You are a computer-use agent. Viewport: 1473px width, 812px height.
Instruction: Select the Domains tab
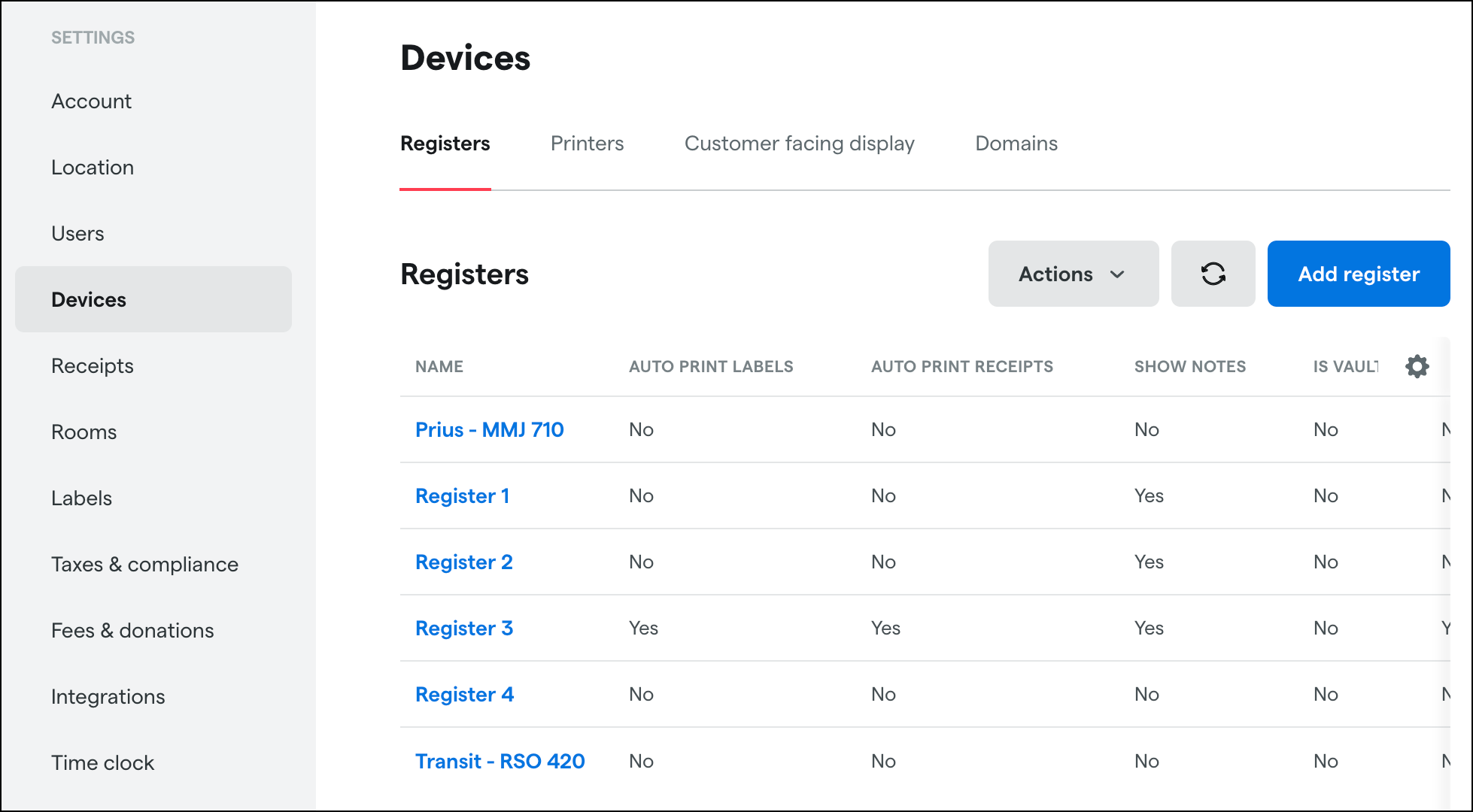[x=1016, y=144]
